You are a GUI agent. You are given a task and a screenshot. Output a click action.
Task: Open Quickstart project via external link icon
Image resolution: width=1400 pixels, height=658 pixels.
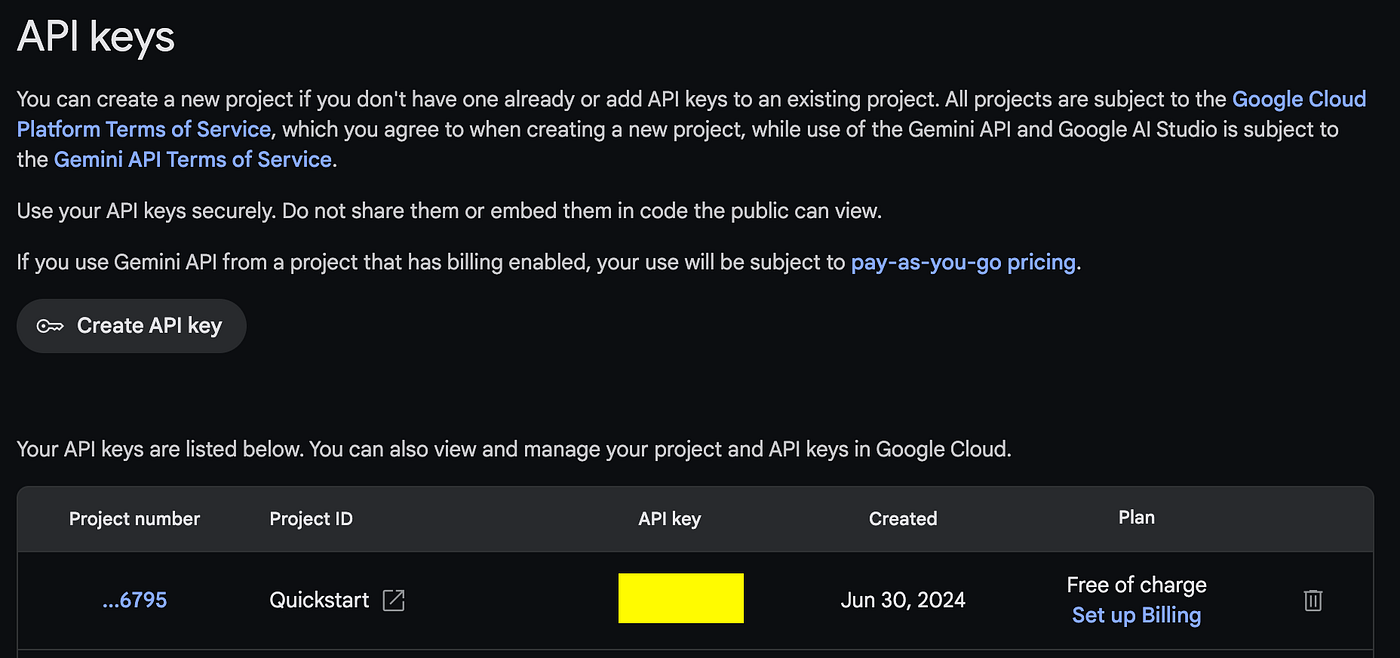[x=394, y=600]
